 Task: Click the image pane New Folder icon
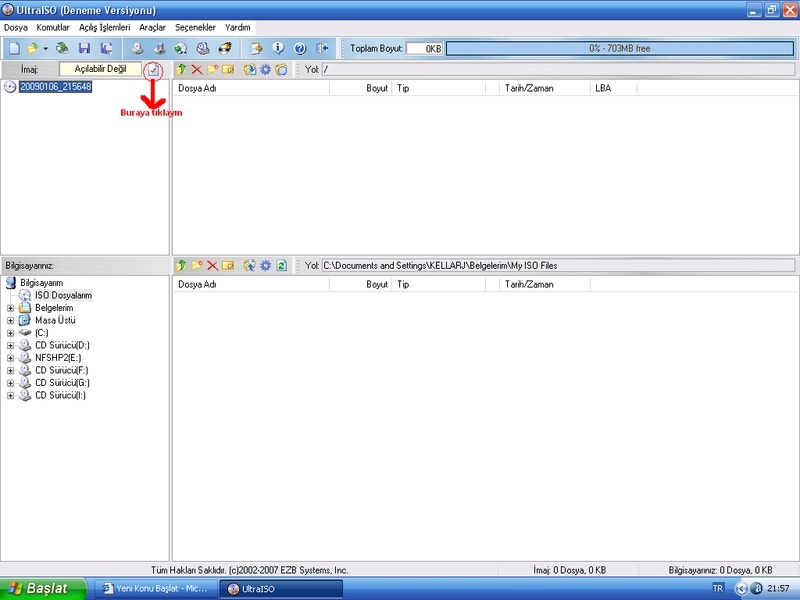(212, 69)
